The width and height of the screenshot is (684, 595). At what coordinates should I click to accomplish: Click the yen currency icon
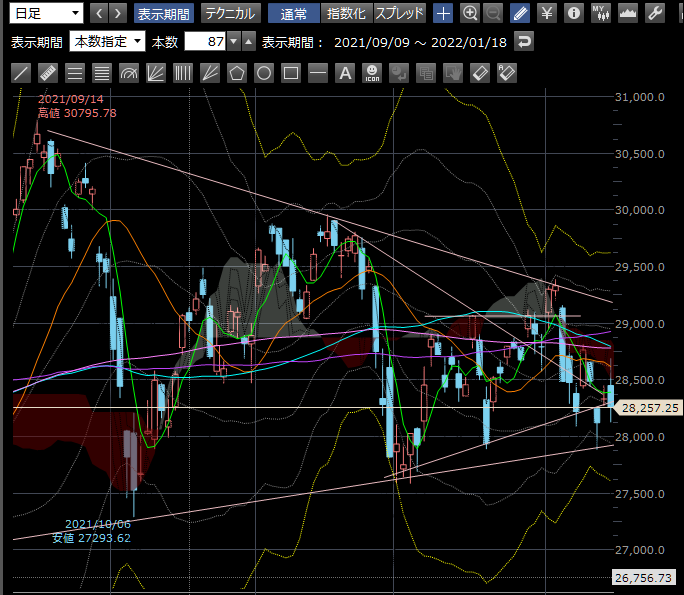click(547, 13)
